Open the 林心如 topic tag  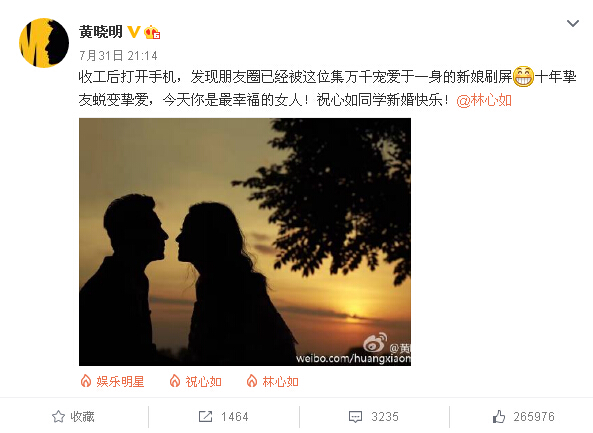(281, 382)
